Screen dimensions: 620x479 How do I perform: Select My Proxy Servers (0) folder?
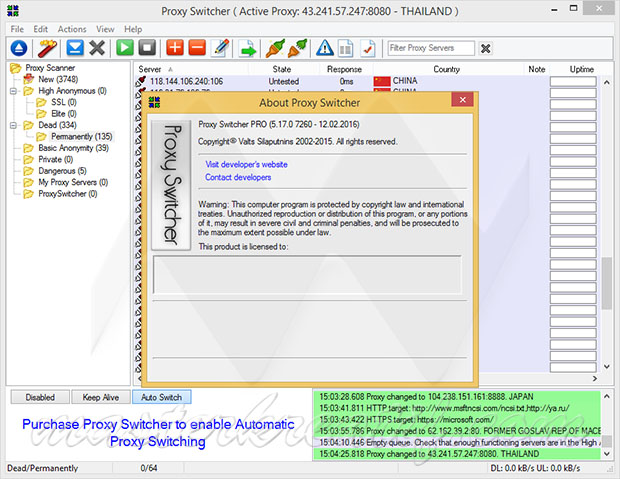click(x=73, y=182)
